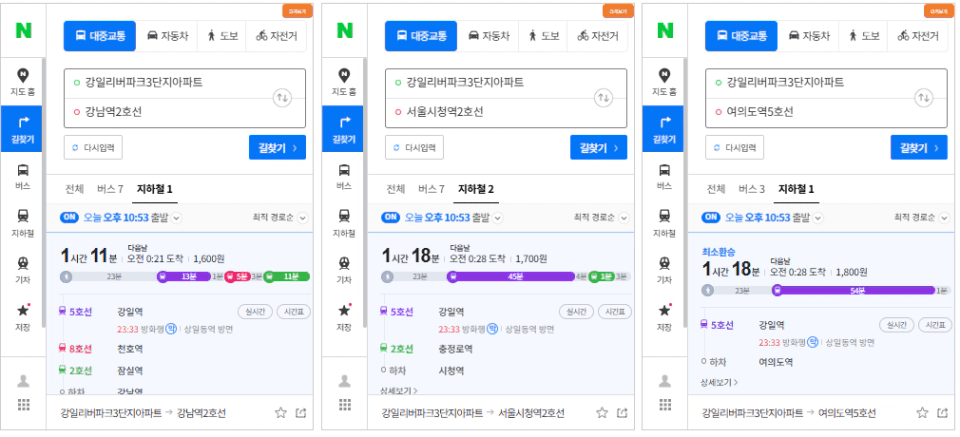Open 저장 star in the 여의도역 panel sidebar
The height and width of the screenshot is (437, 960).
(664, 317)
